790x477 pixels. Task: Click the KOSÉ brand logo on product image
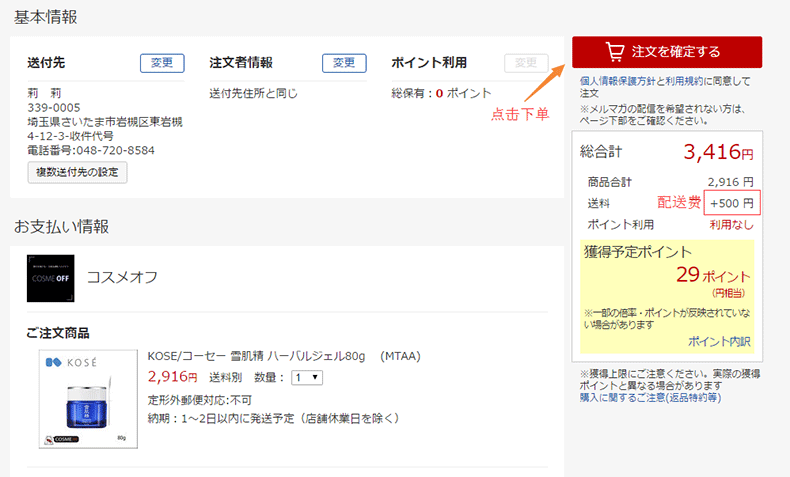(x=70, y=365)
